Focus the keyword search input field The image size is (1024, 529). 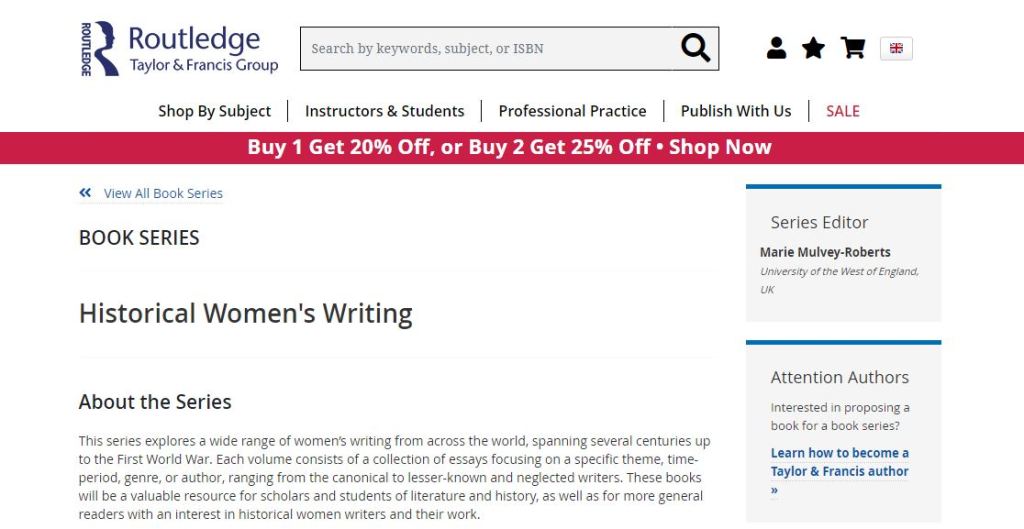tap(487, 48)
